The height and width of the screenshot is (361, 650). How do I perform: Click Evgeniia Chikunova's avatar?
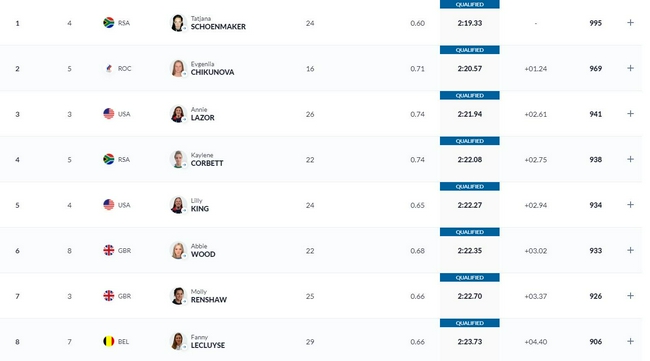pyautogui.click(x=178, y=68)
